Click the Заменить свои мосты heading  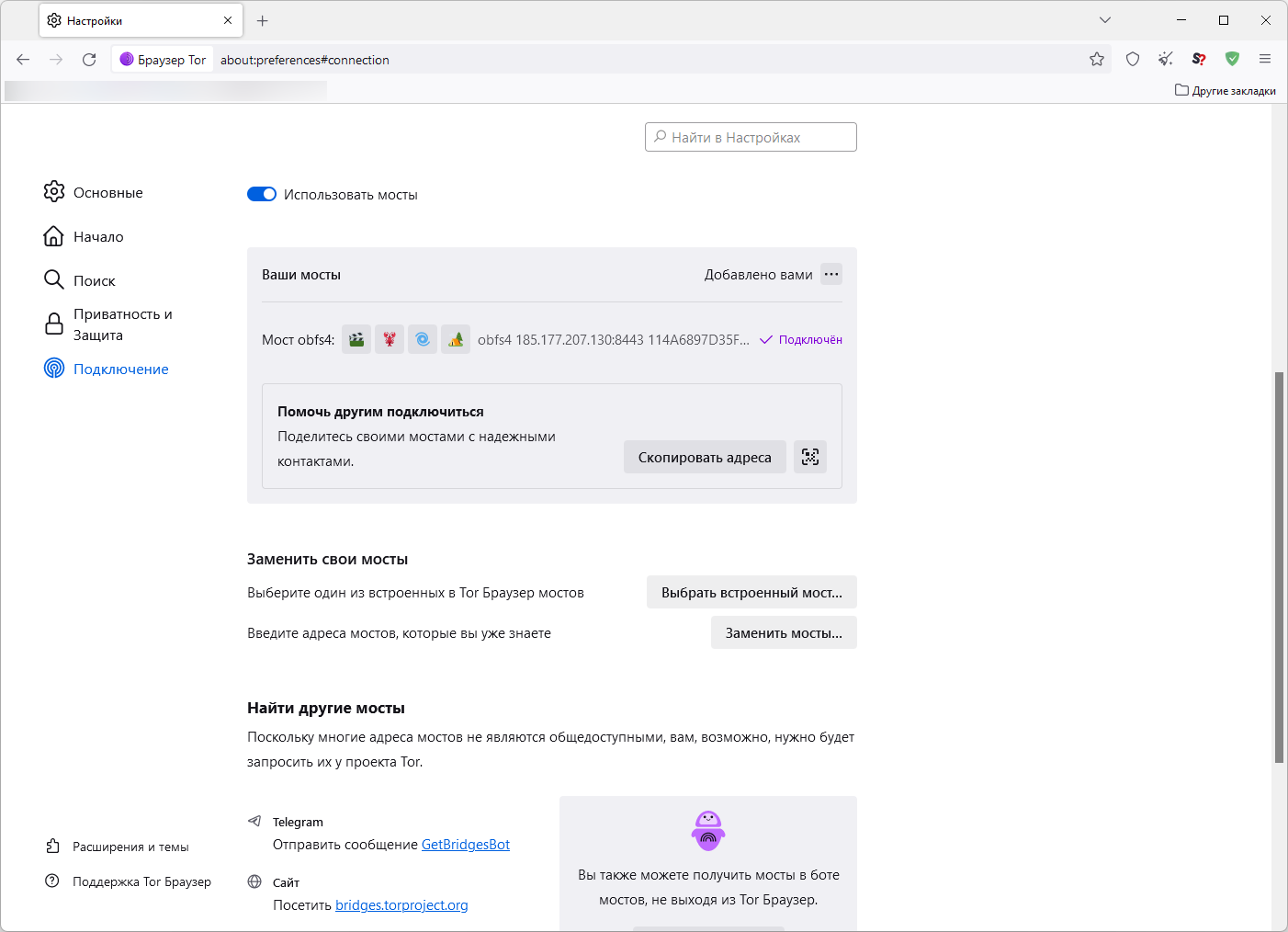(x=327, y=559)
